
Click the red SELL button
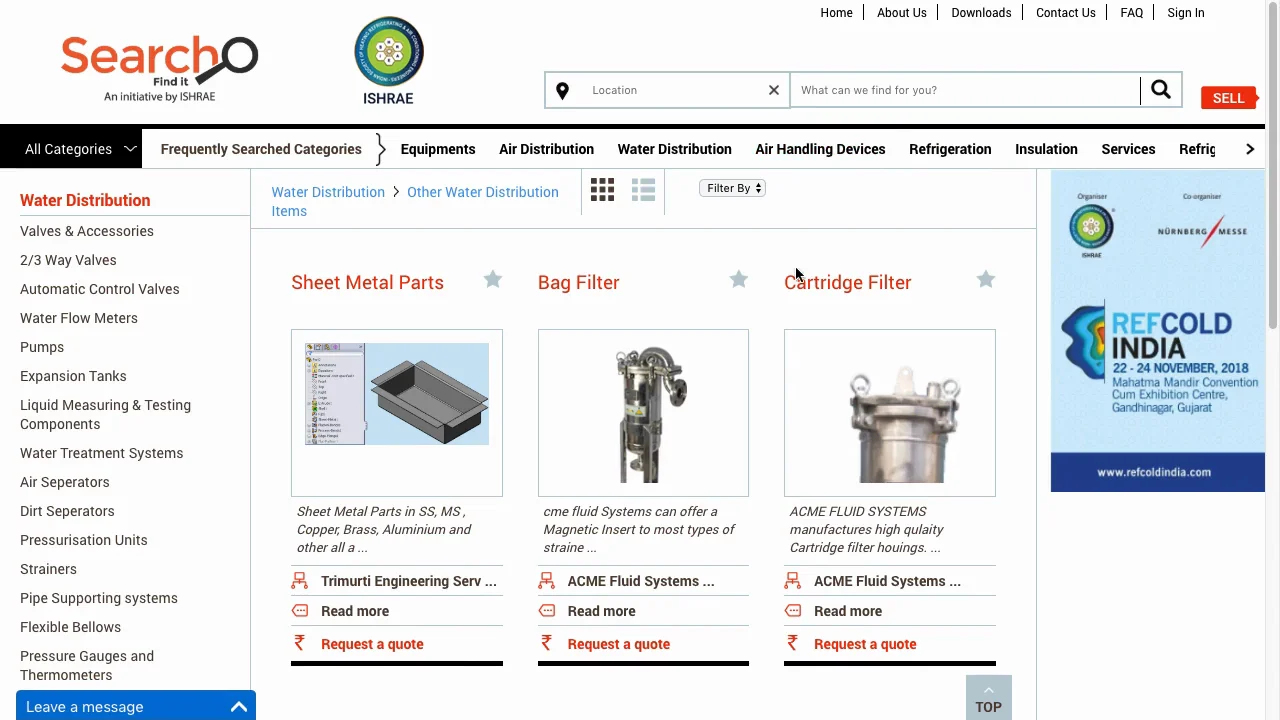pos(1229,98)
